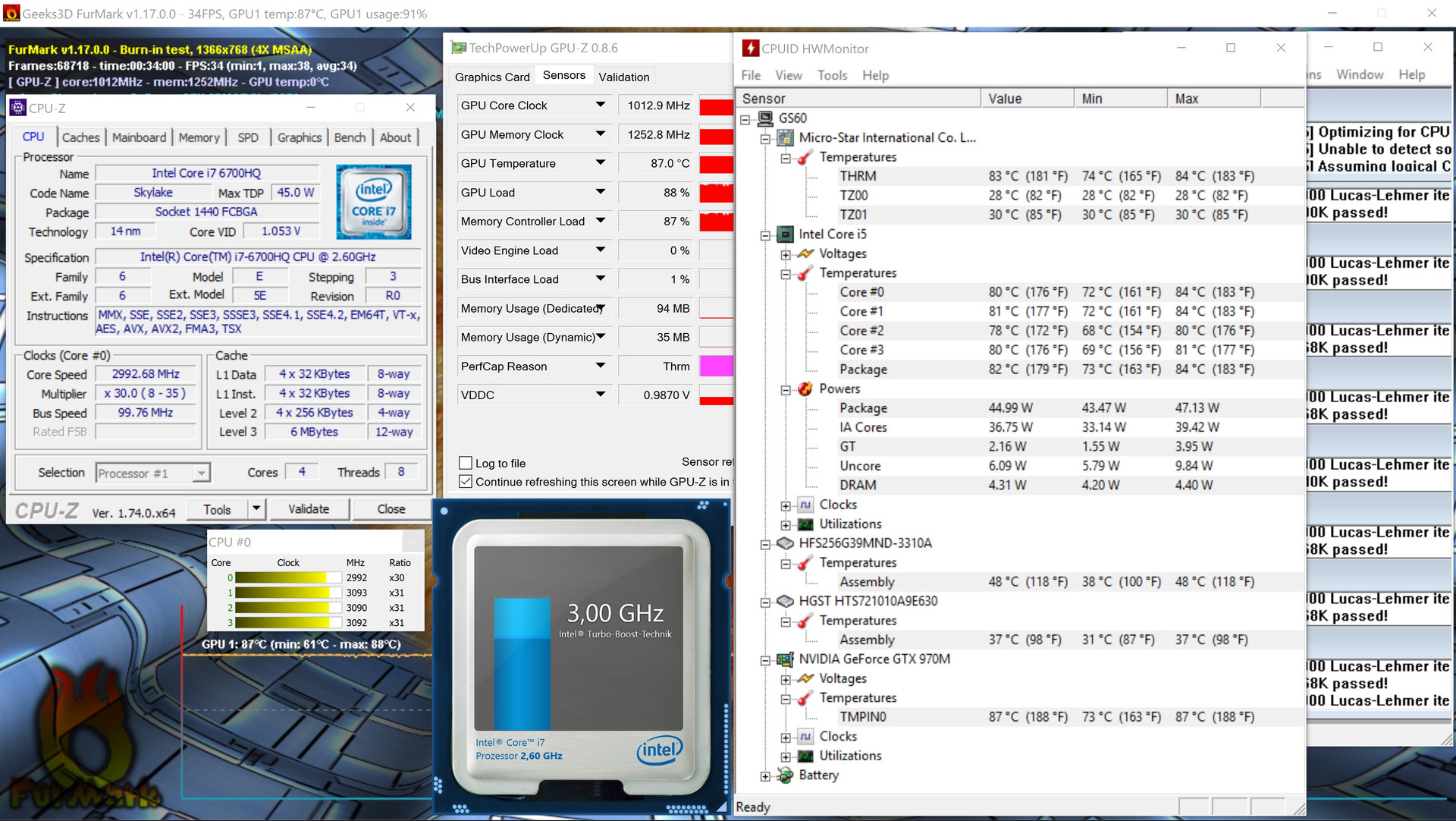Click the HFS256G39MND-3310A drive icon
Screen dimensions: 1456x821
785,543
